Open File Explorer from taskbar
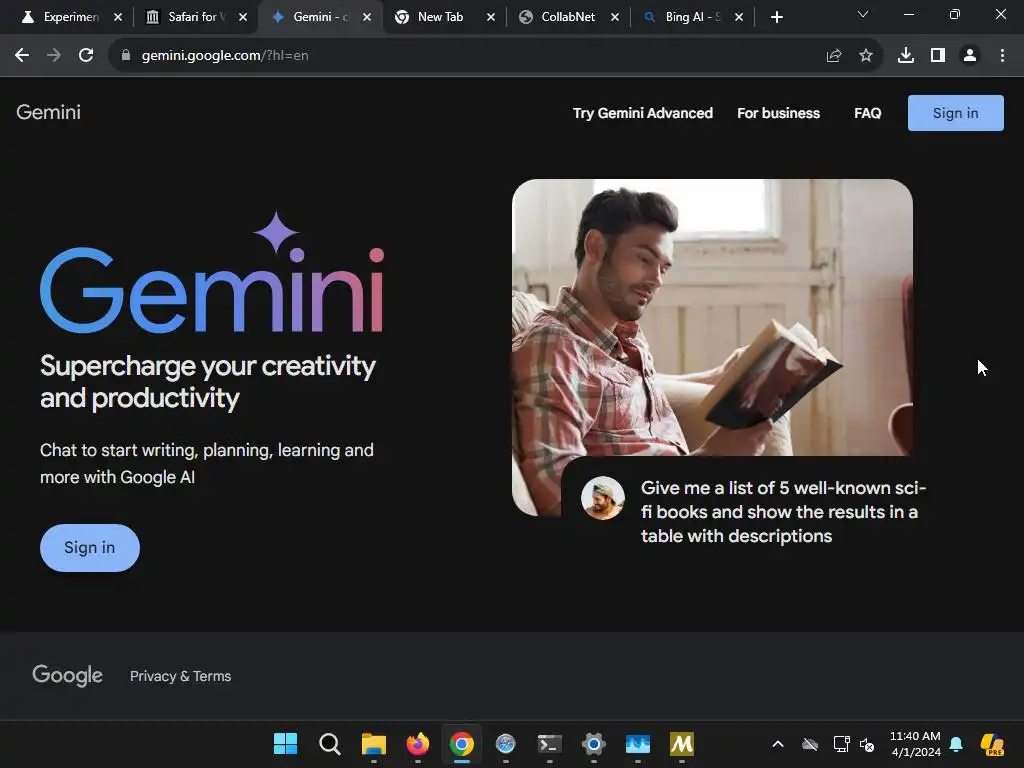The width and height of the screenshot is (1024, 768). click(x=374, y=744)
